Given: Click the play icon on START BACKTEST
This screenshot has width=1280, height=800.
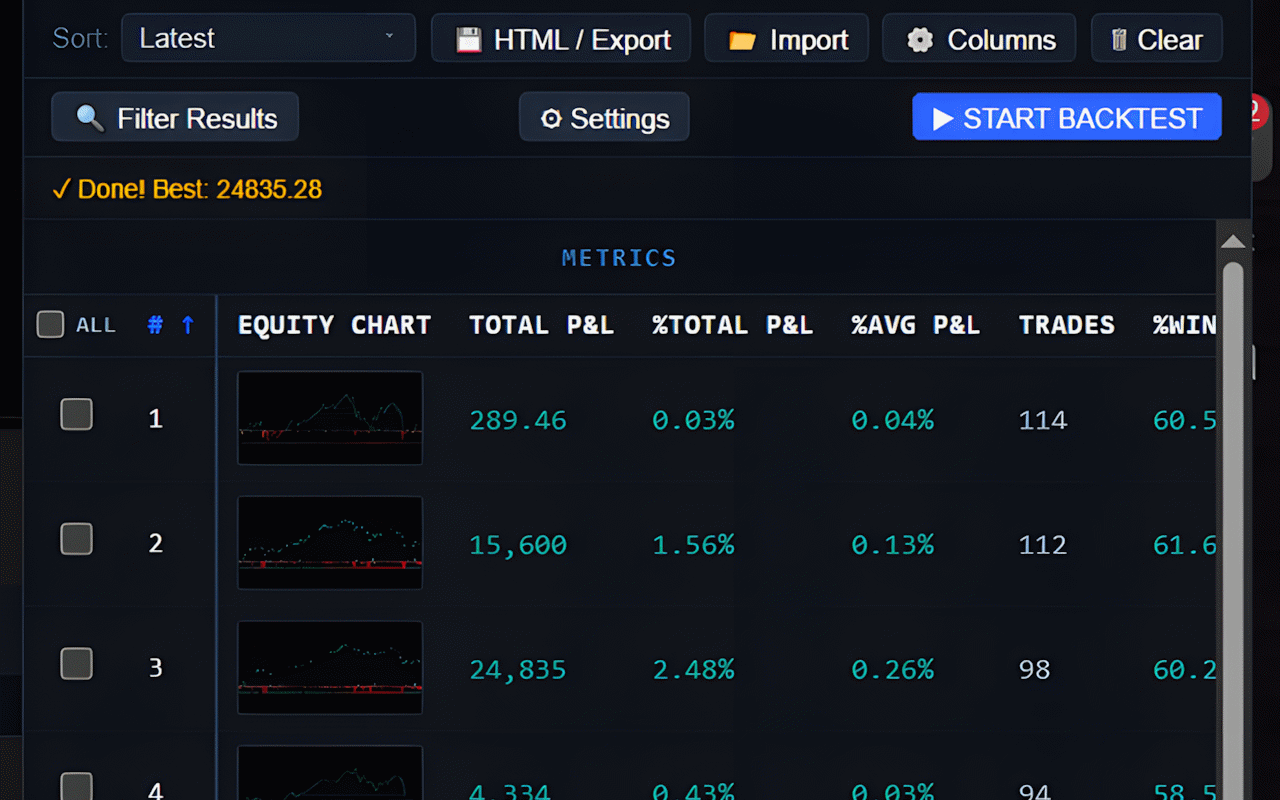Looking at the screenshot, I should pyautogui.click(x=942, y=119).
